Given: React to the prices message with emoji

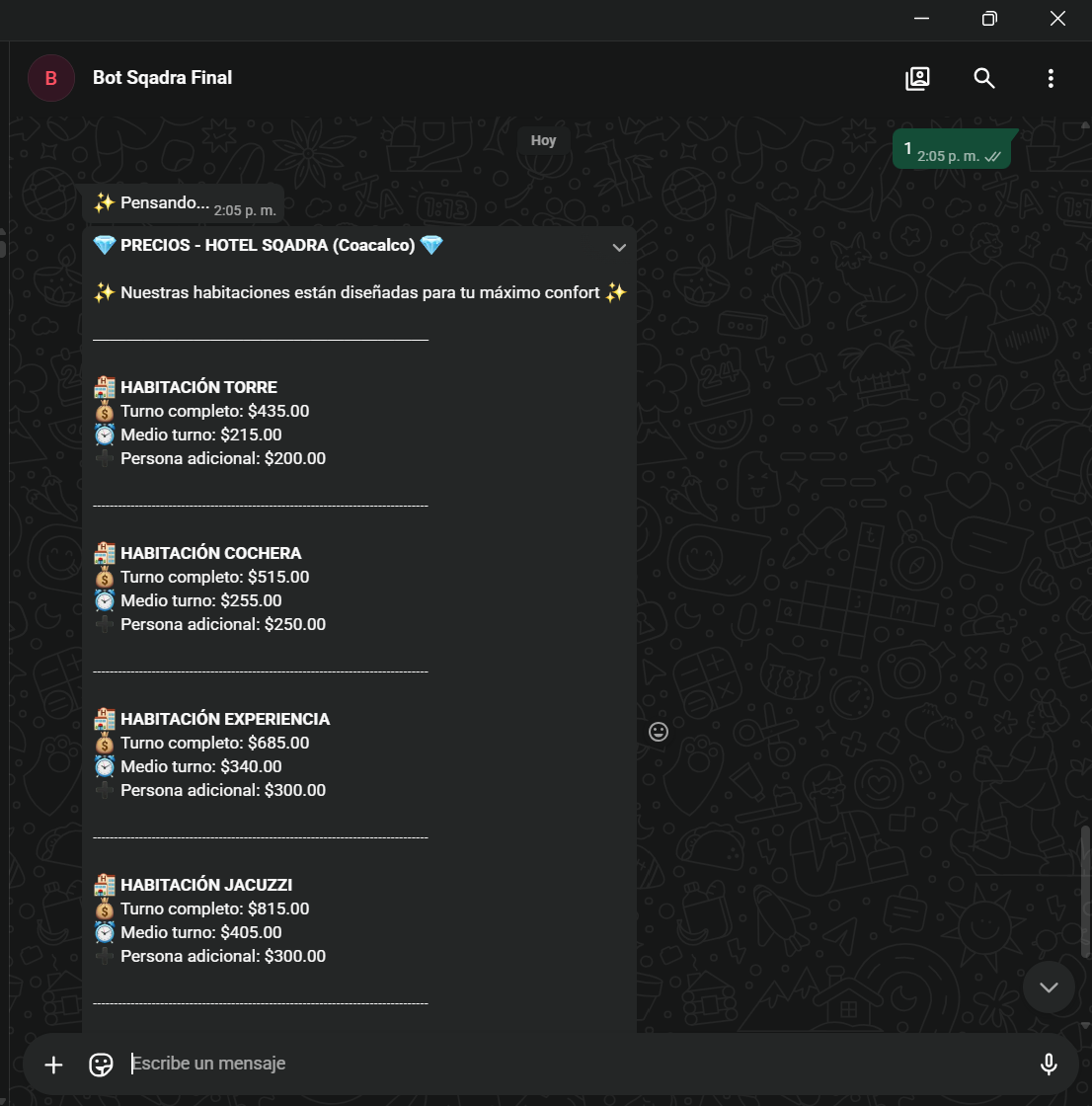Looking at the screenshot, I should pos(659,732).
